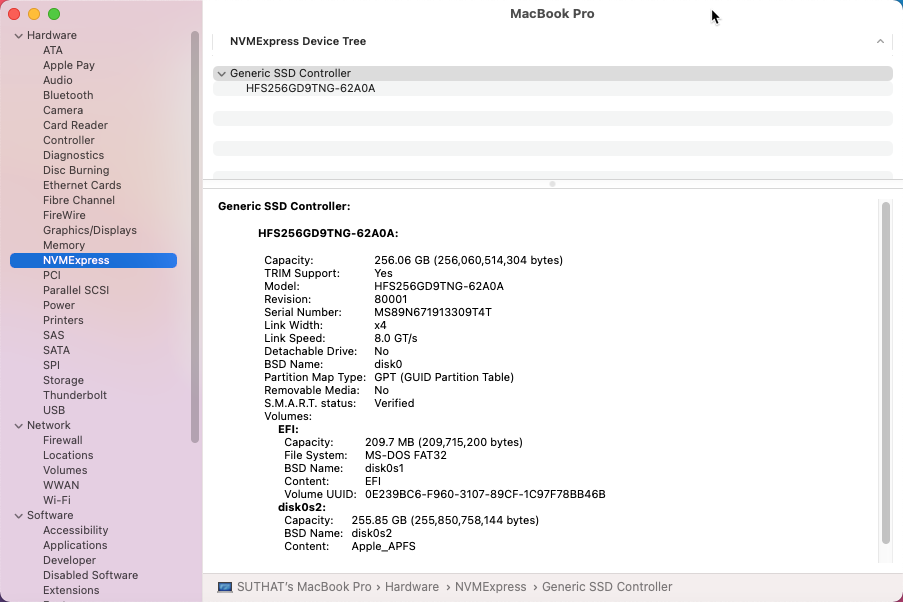Viewport: 903px width, 602px height.
Task: Click Generic SSD Controller in path bar
Action: coord(607,587)
